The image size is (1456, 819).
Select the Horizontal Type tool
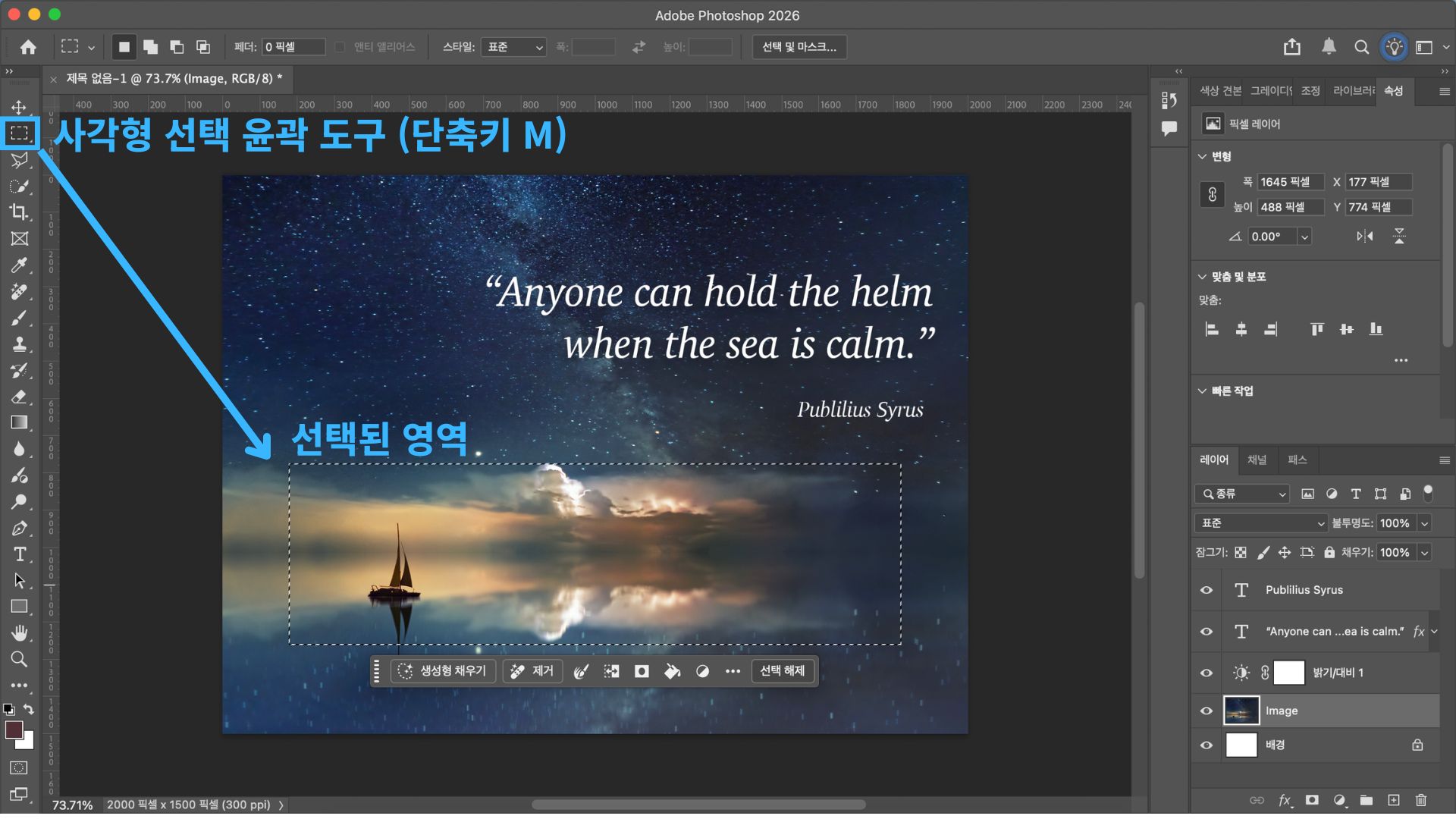pos(20,554)
